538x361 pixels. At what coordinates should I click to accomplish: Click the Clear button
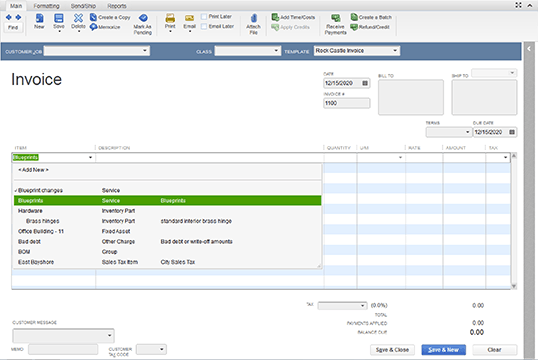[494, 350]
